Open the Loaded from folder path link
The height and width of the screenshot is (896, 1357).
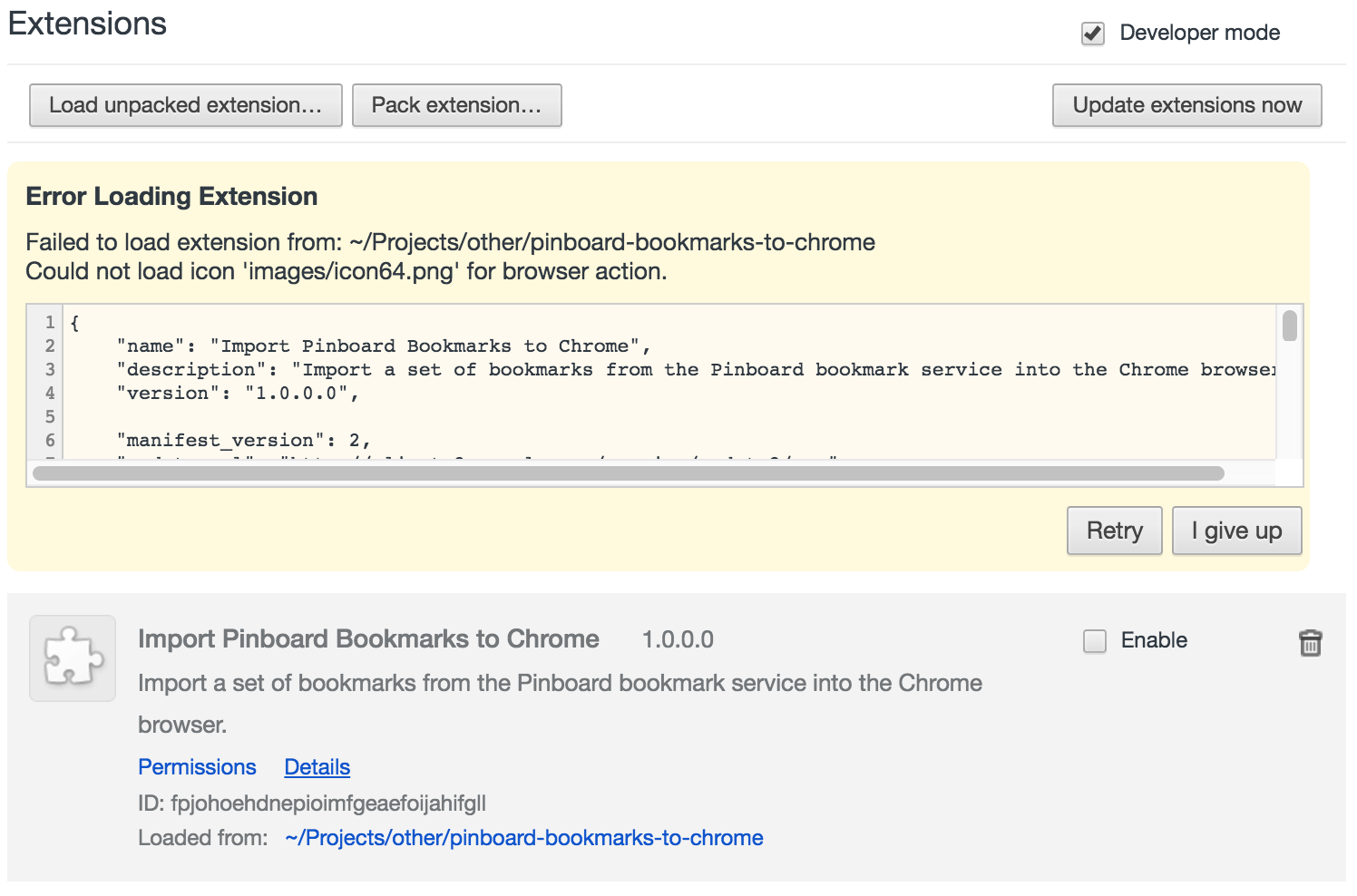coord(523,838)
